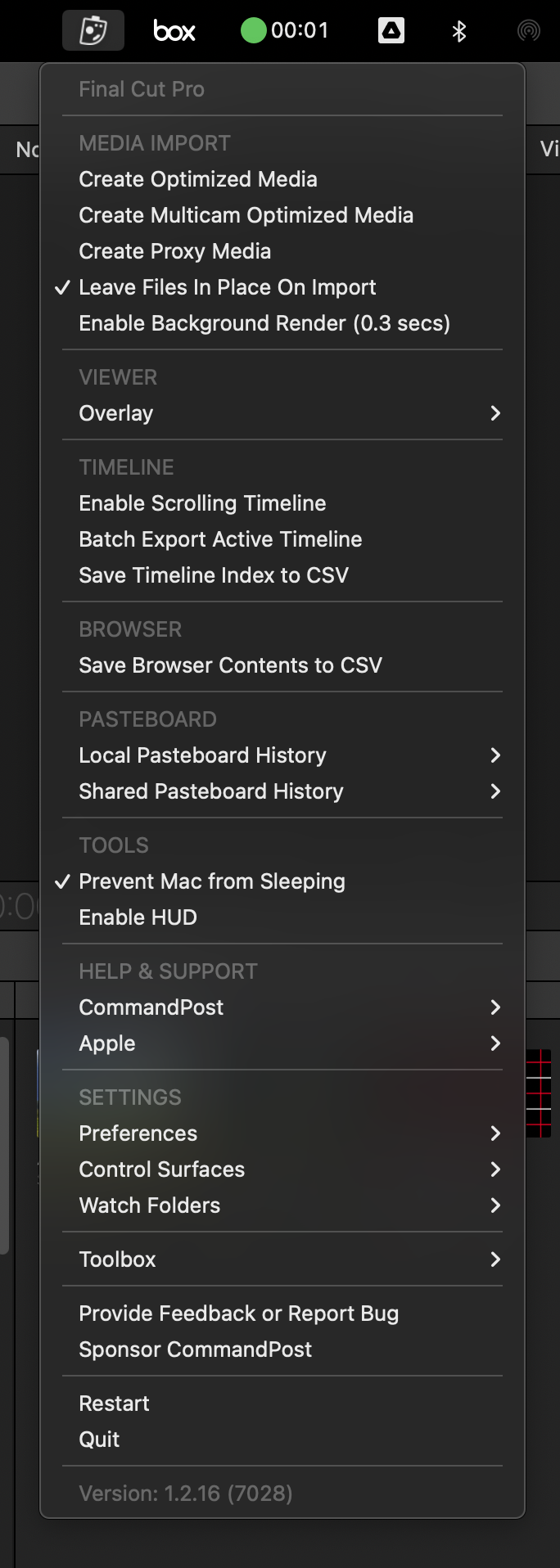Open the Preferences submenu

click(282, 1133)
